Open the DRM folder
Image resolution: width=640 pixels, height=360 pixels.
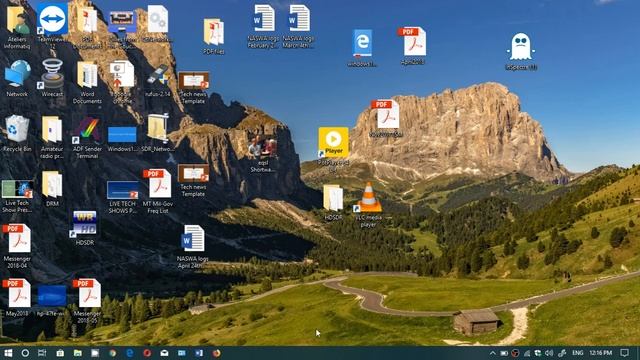[52, 189]
